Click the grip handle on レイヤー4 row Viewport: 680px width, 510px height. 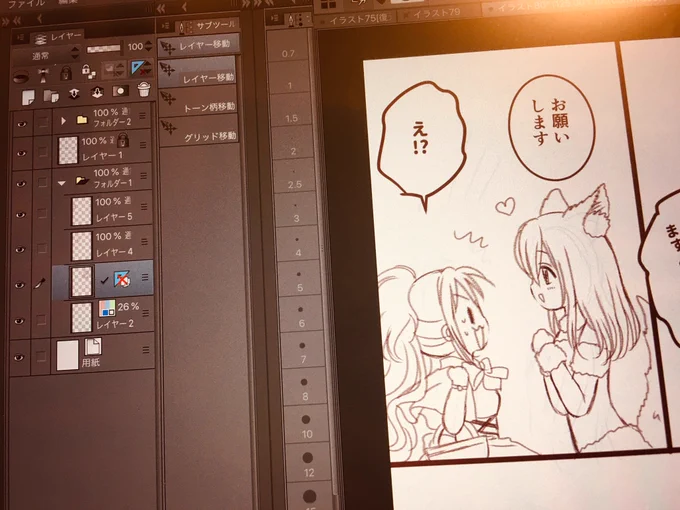pyautogui.click(x=144, y=242)
